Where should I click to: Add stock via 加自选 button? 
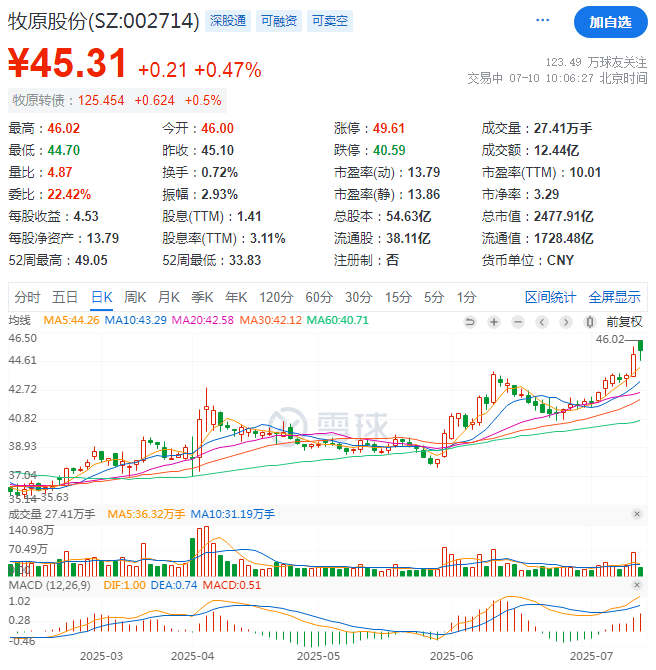610,22
